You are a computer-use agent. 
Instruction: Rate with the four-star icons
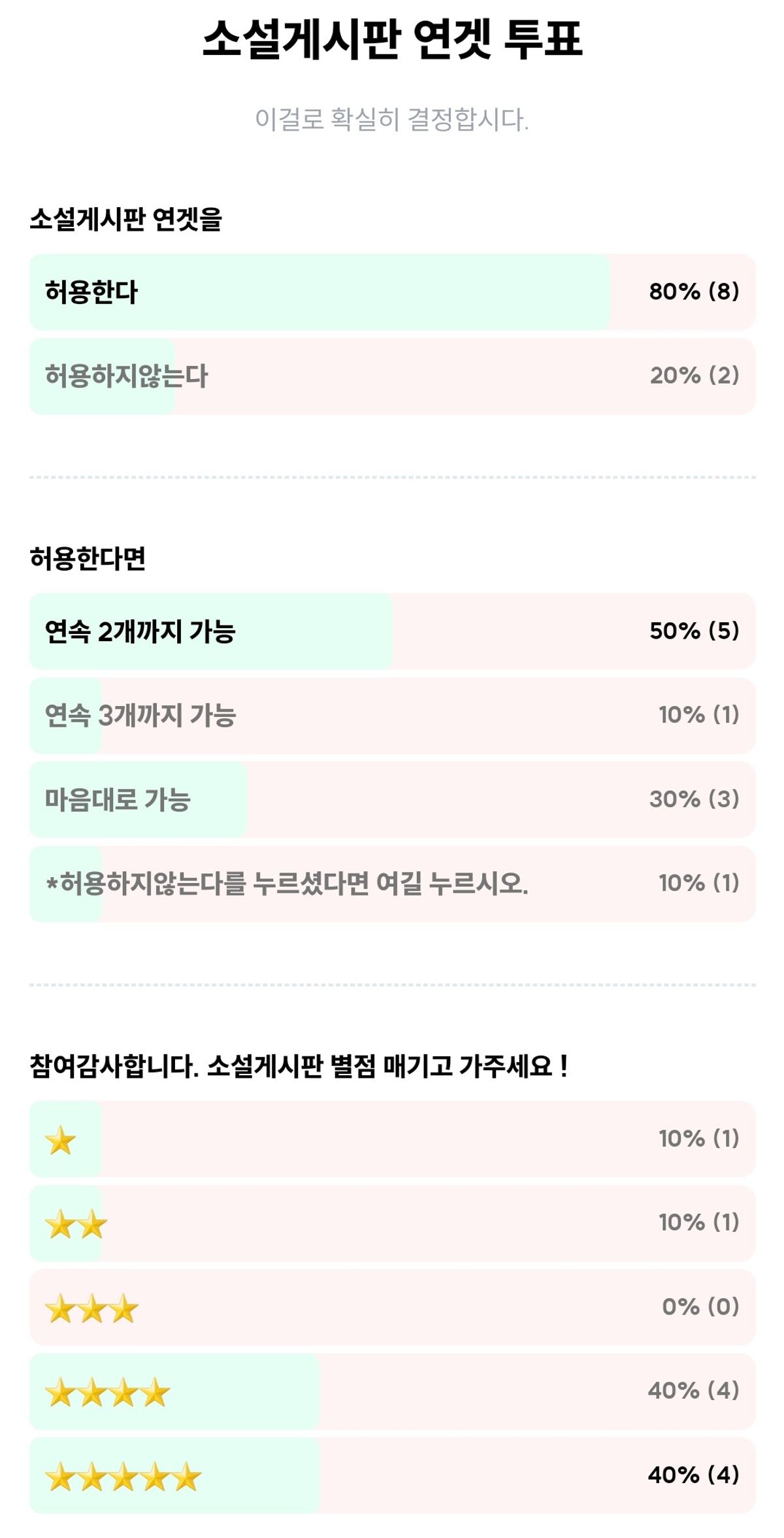click(108, 1392)
